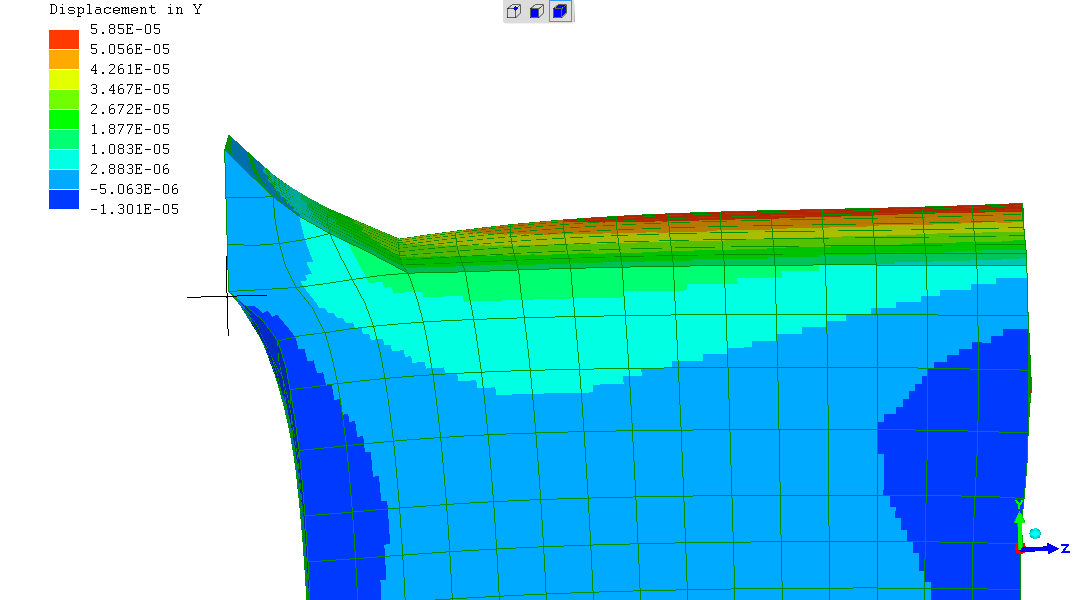Click the 'Displacement in Y' legend title
Image resolution: width=1080 pixels, height=600 pixels.
[126, 10]
